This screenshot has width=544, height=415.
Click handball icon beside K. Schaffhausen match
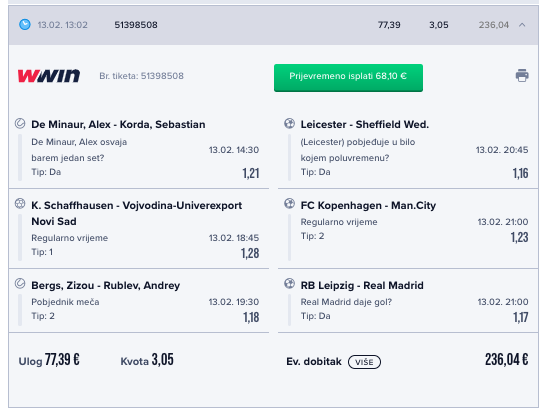pos(20,203)
